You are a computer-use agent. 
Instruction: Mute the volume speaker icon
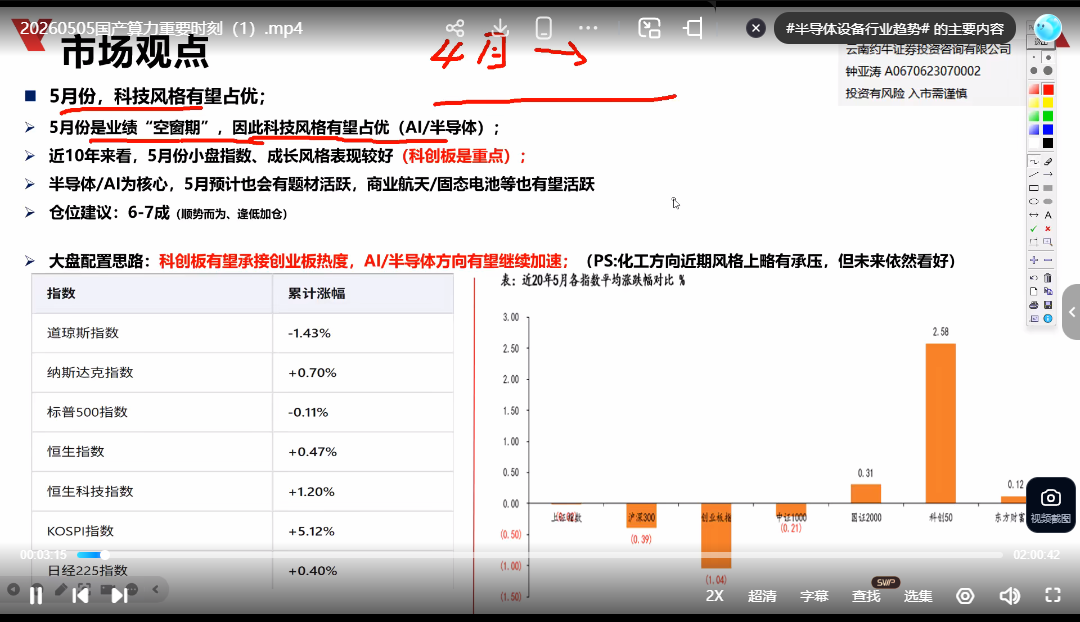tap(1010, 596)
